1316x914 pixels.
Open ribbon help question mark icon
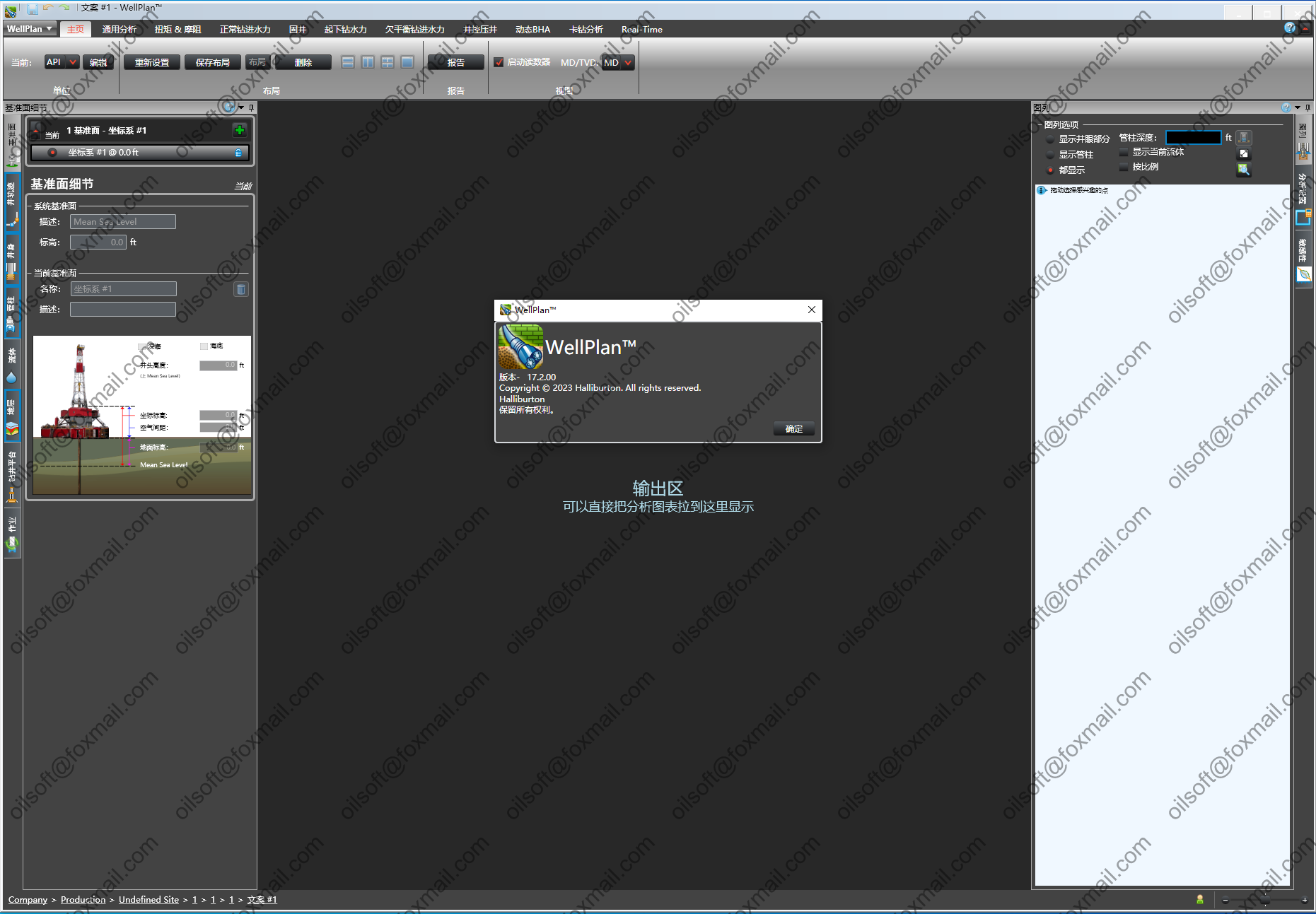pyautogui.click(x=1290, y=28)
